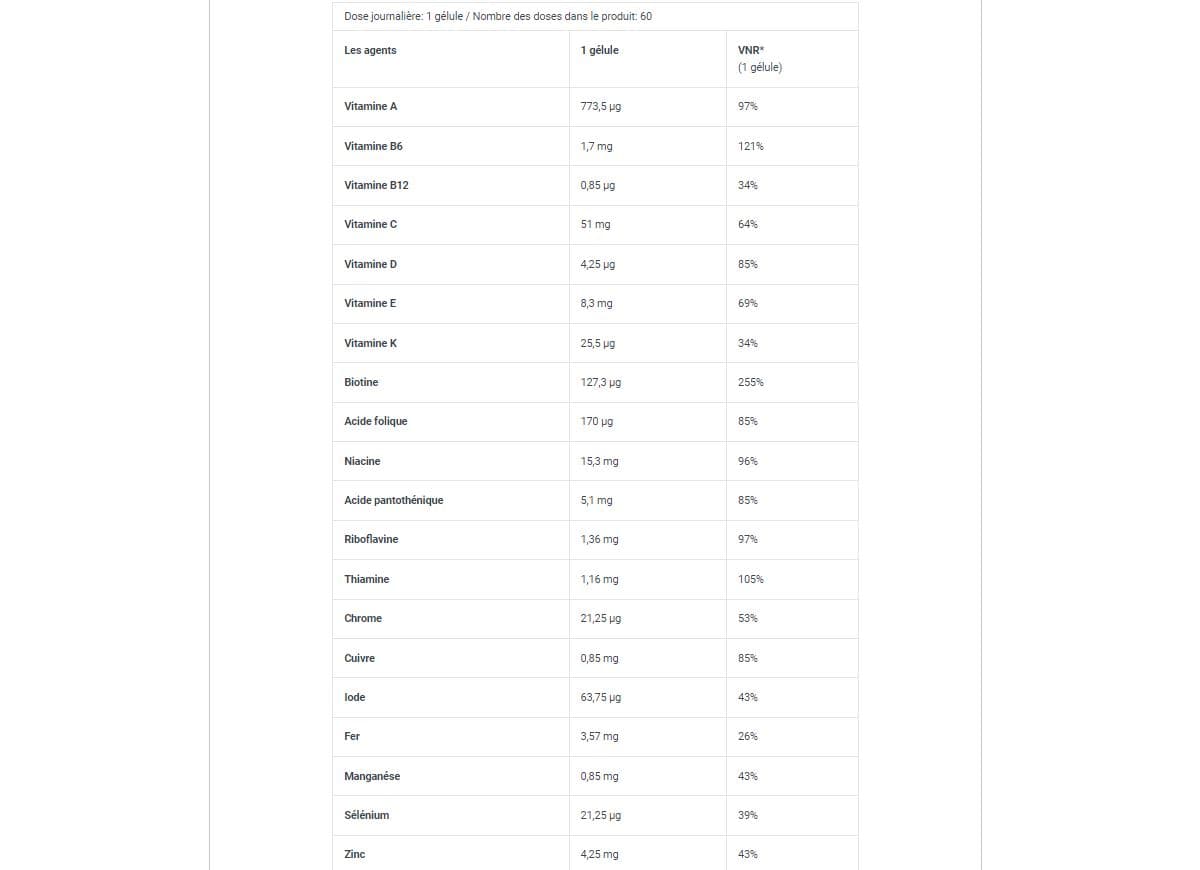Screen dimensions: 1200x870
Task: Click the Riboflavine row label
Action: 371,539
